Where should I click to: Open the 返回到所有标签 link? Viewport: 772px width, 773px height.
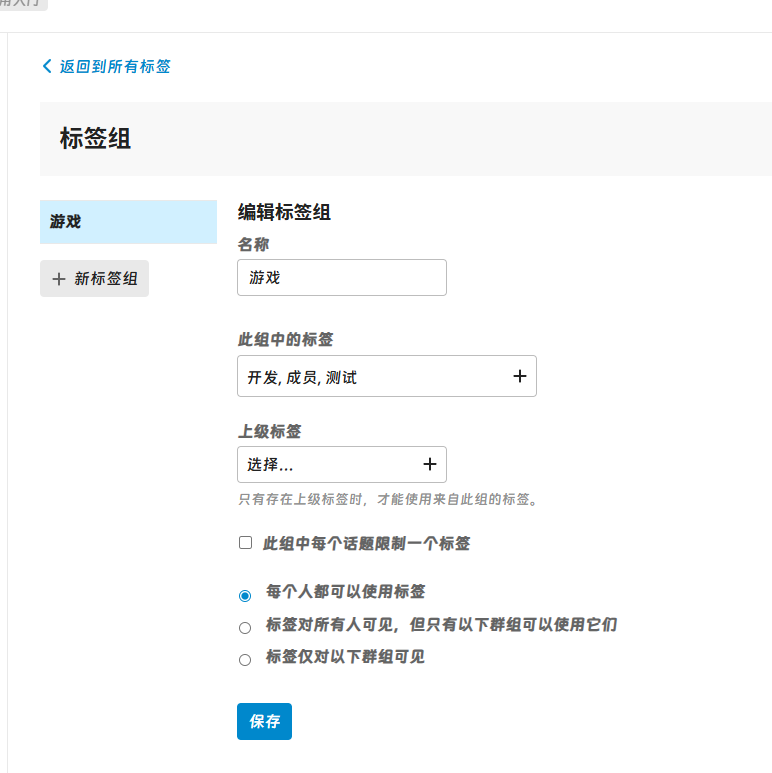click(x=114, y=66)
